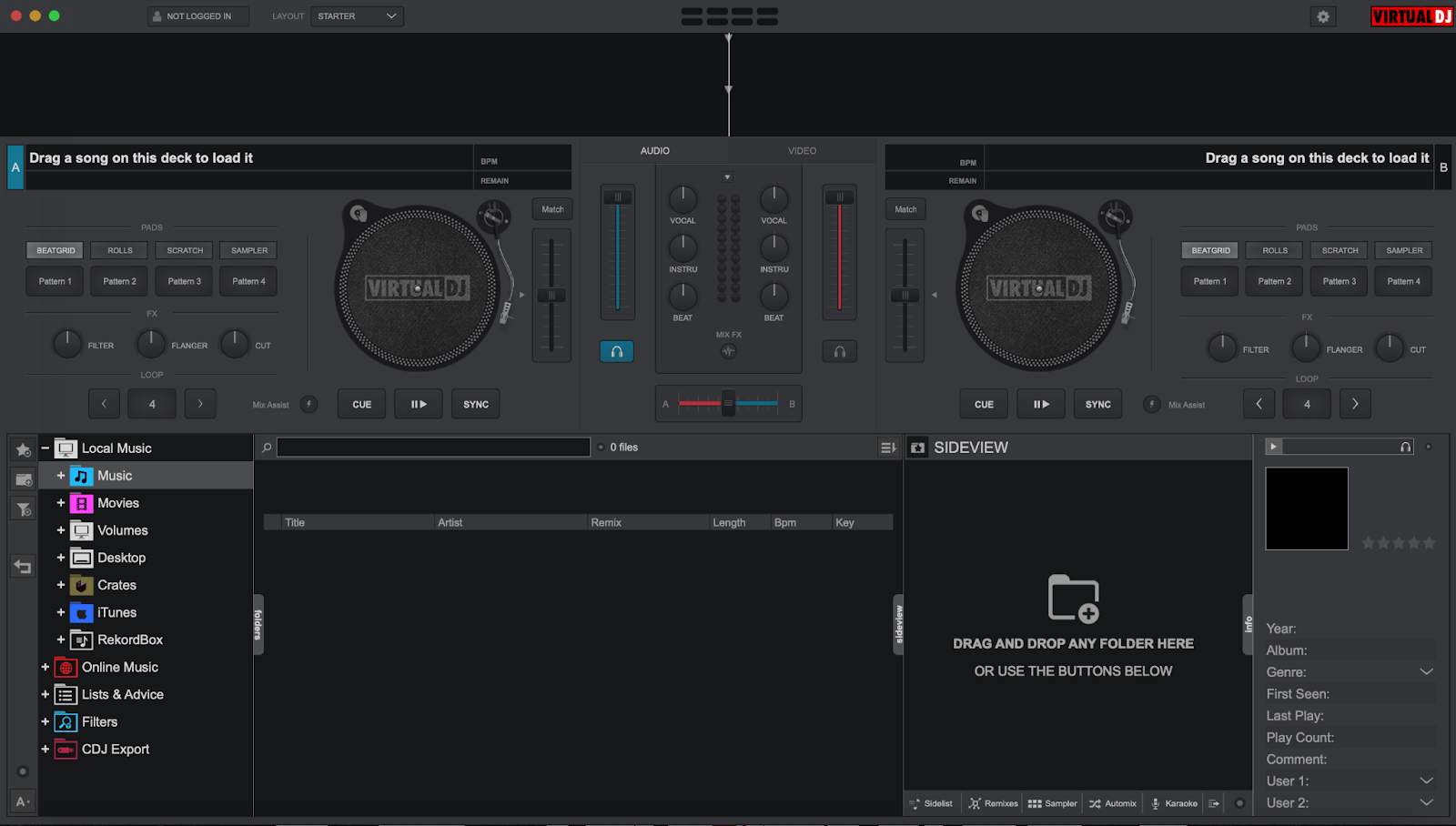1456x826 pixels.
Task: Click into the search input field
Action: 433,448
